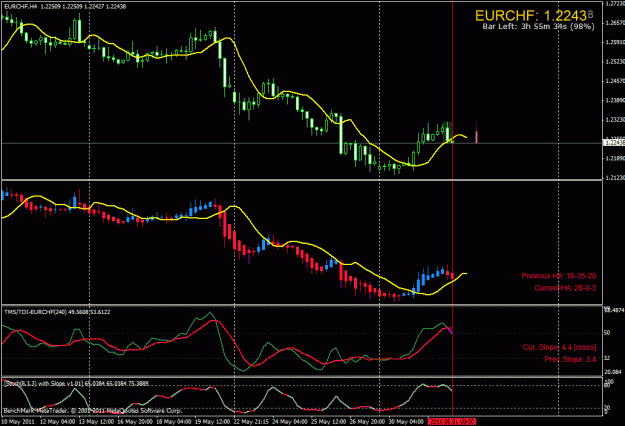Click the 1.2389 price axis label
The height and width of the screenshot is (426, 625).
click(614, 100)
